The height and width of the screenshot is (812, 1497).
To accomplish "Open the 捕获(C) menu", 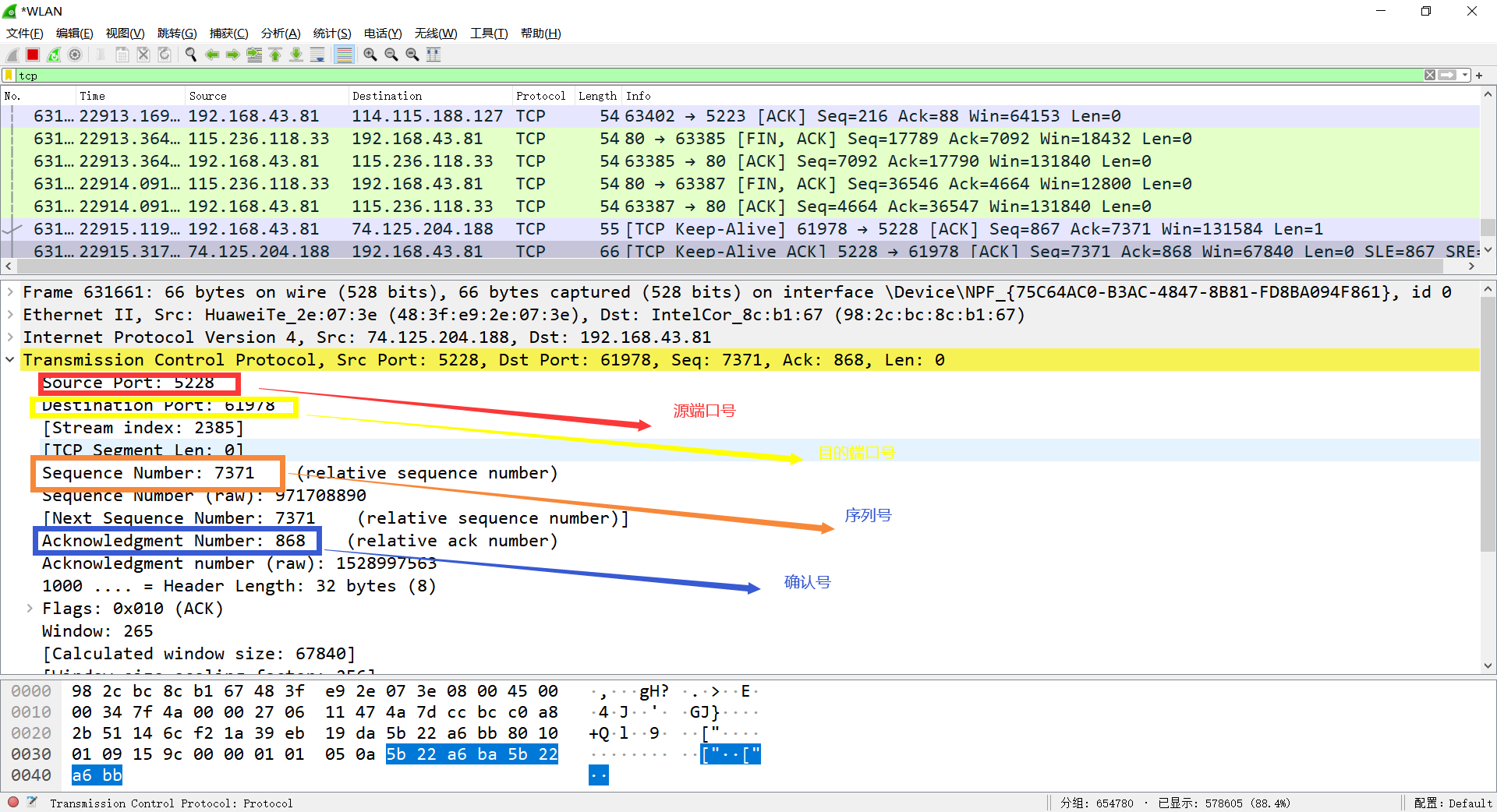I will (x=229, y=34).
